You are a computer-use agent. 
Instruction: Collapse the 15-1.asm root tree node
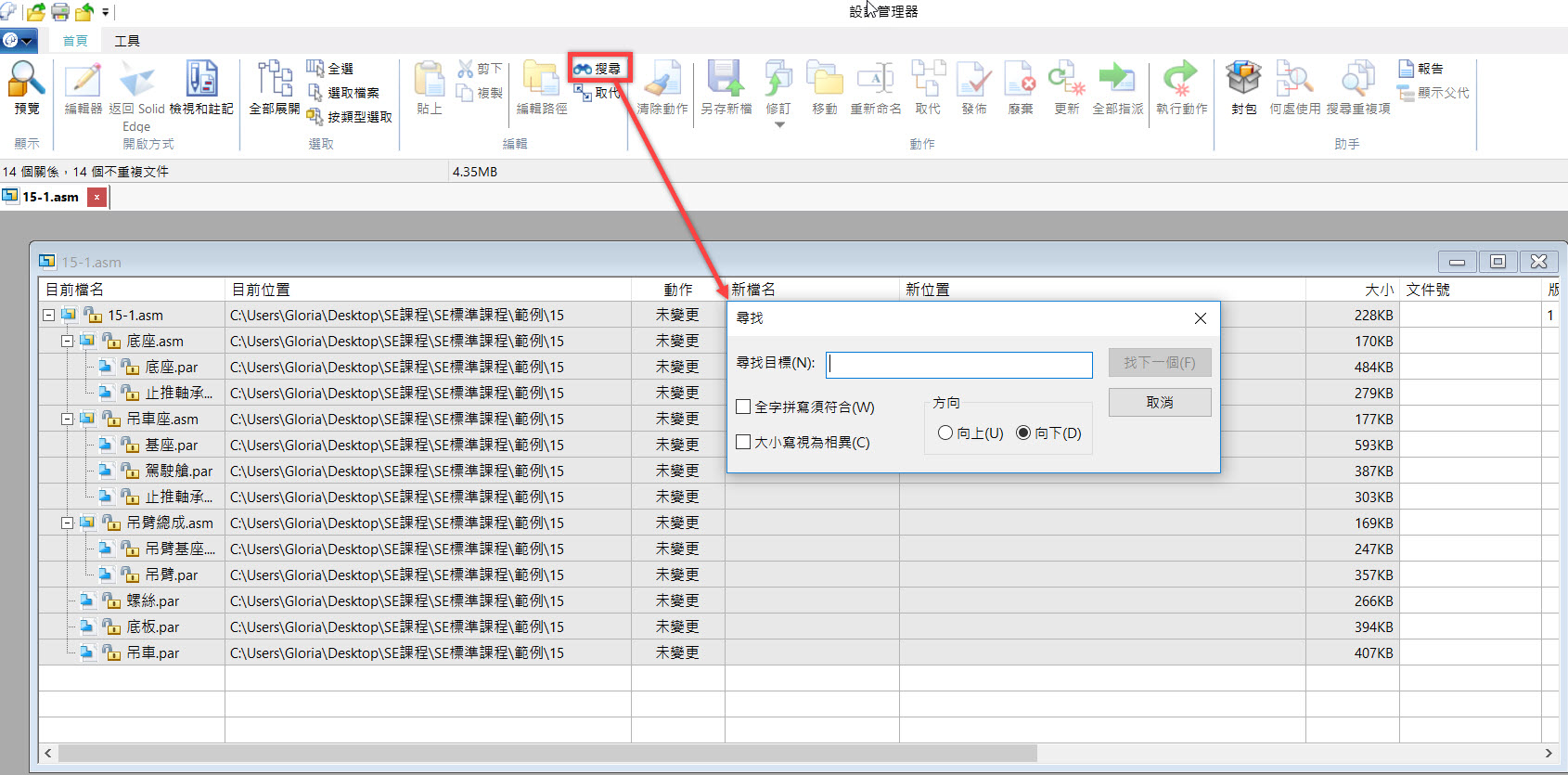[48, 315]
